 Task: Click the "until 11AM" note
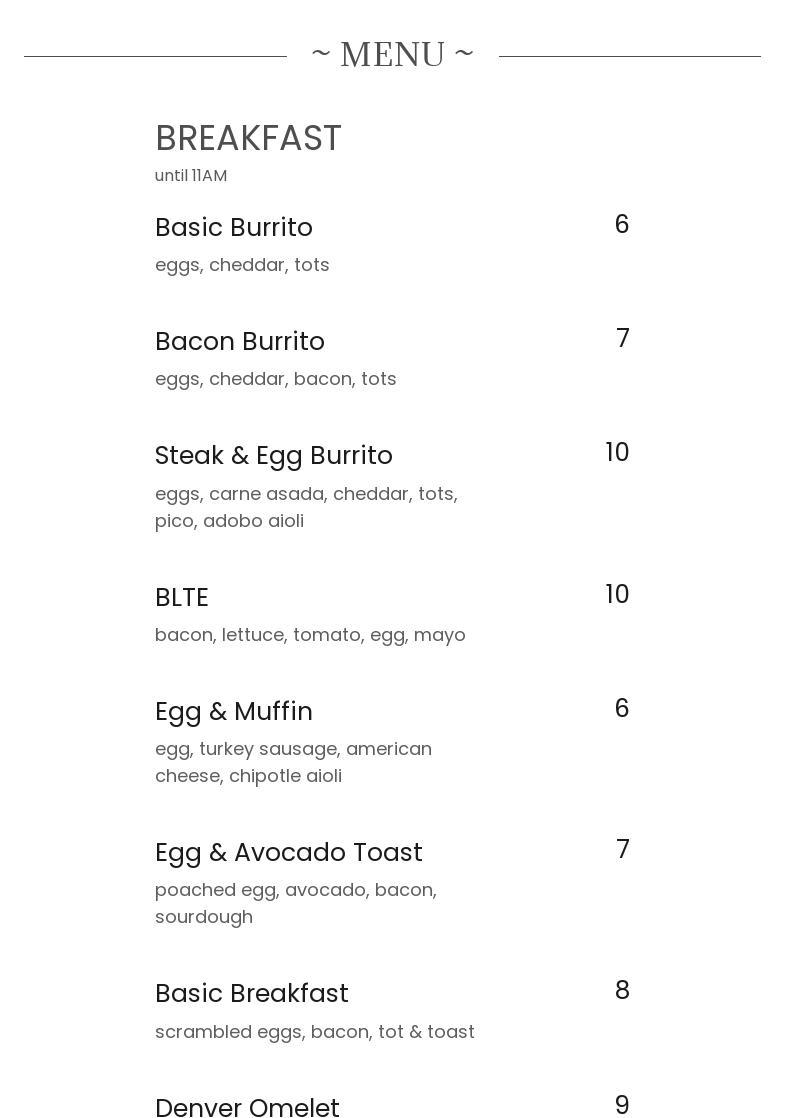191,176
